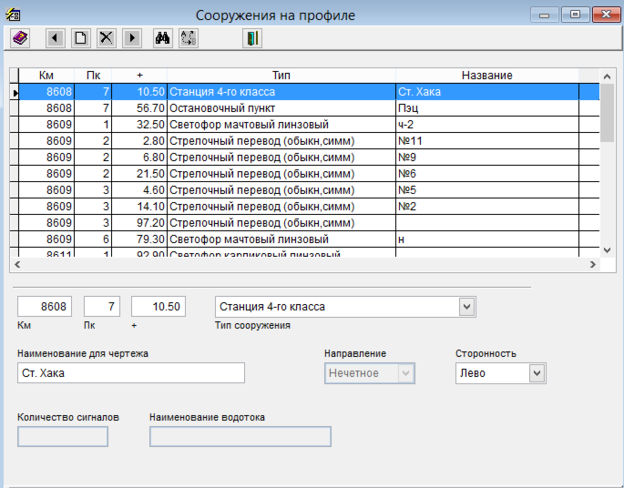
Task: Click the sort icon beside binoculars
Action: coord(188,38)
